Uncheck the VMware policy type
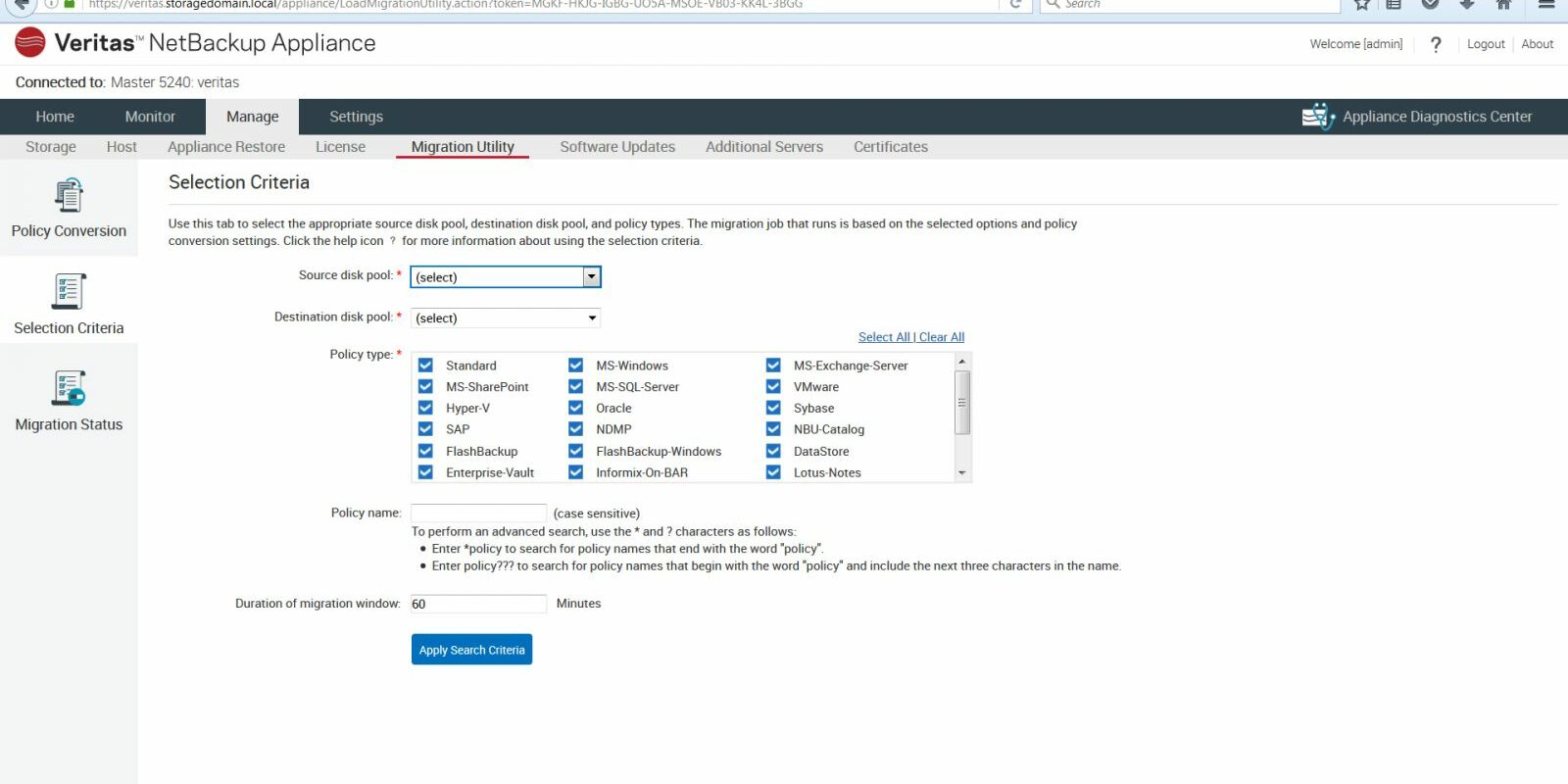The width and height of the screenshot is (1568, 784). (x=773, y=386)
